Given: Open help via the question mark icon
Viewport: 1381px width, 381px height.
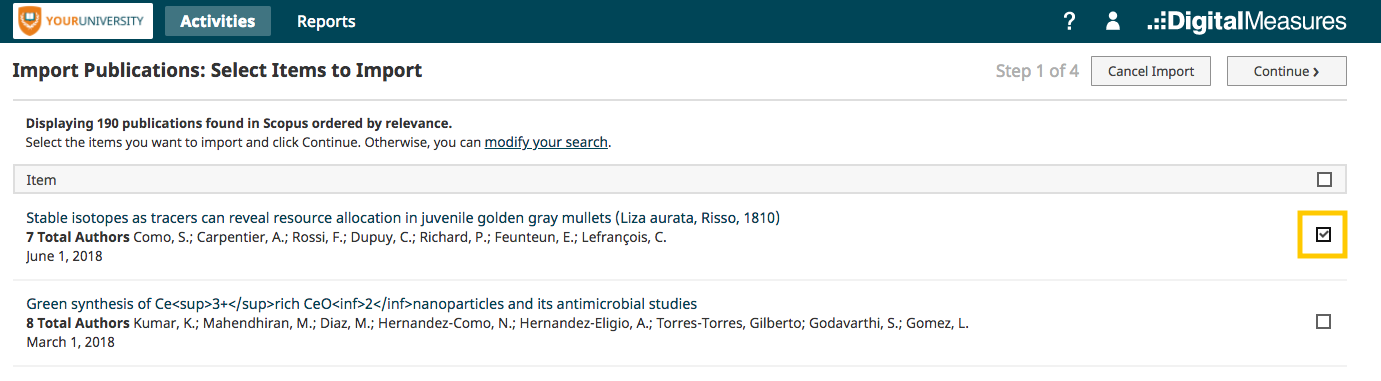Looking at the screenshot, I should (x=1069, y=21).
